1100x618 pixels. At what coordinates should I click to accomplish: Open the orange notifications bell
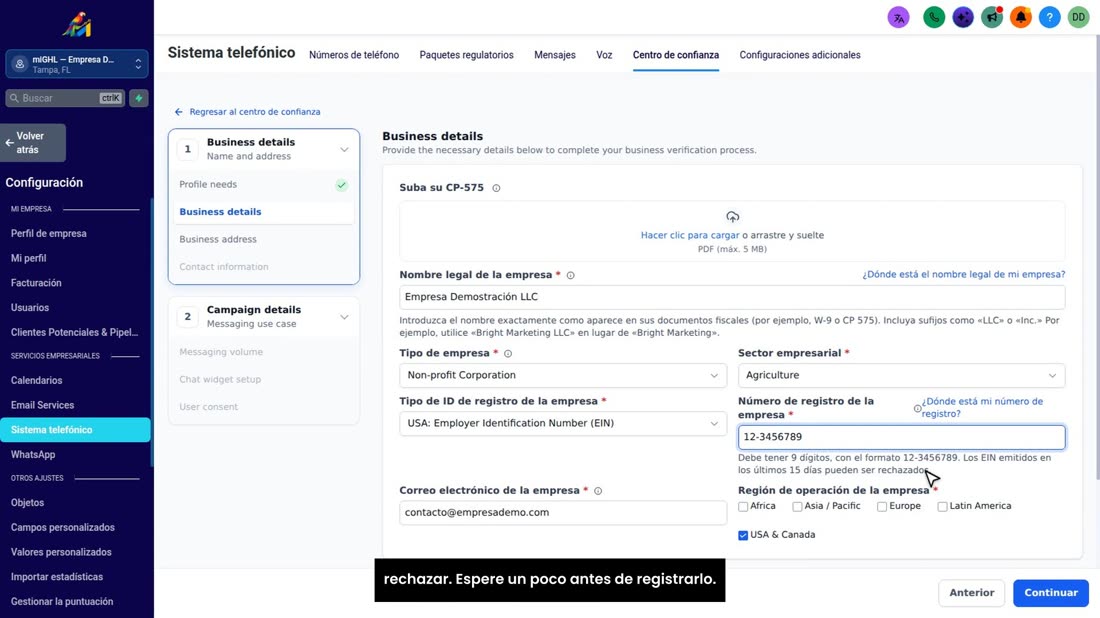(1021, 18)
